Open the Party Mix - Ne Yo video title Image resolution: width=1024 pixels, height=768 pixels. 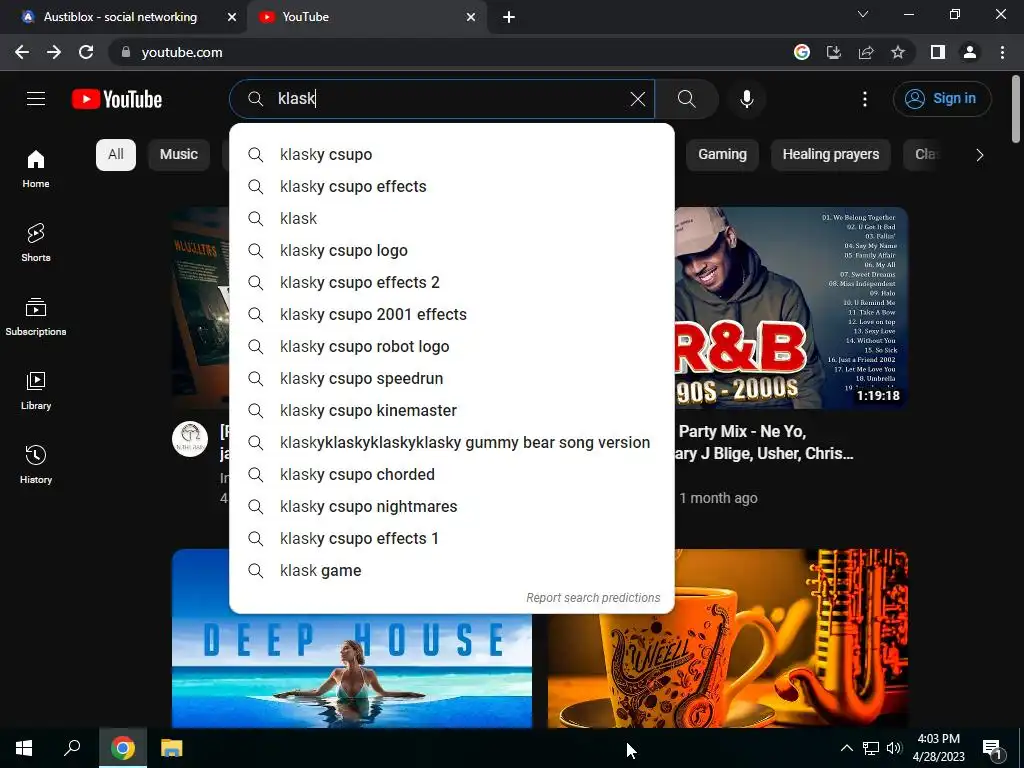coord(765,442)
